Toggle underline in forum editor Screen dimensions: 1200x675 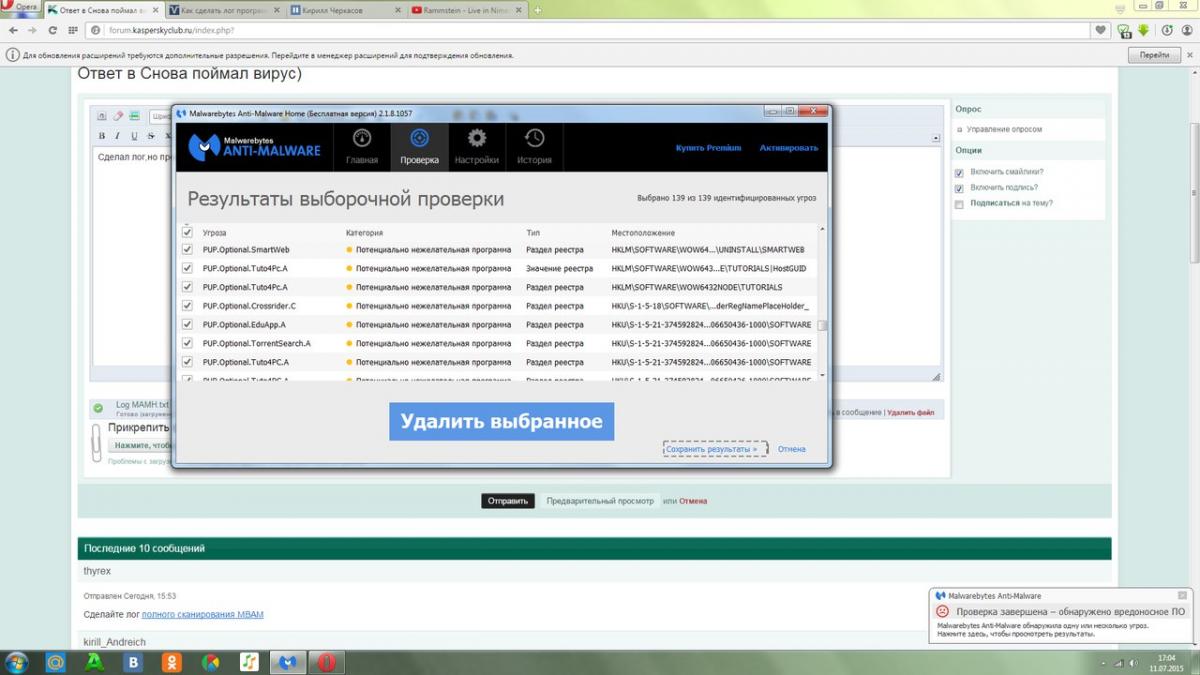[x=134, y=136]
